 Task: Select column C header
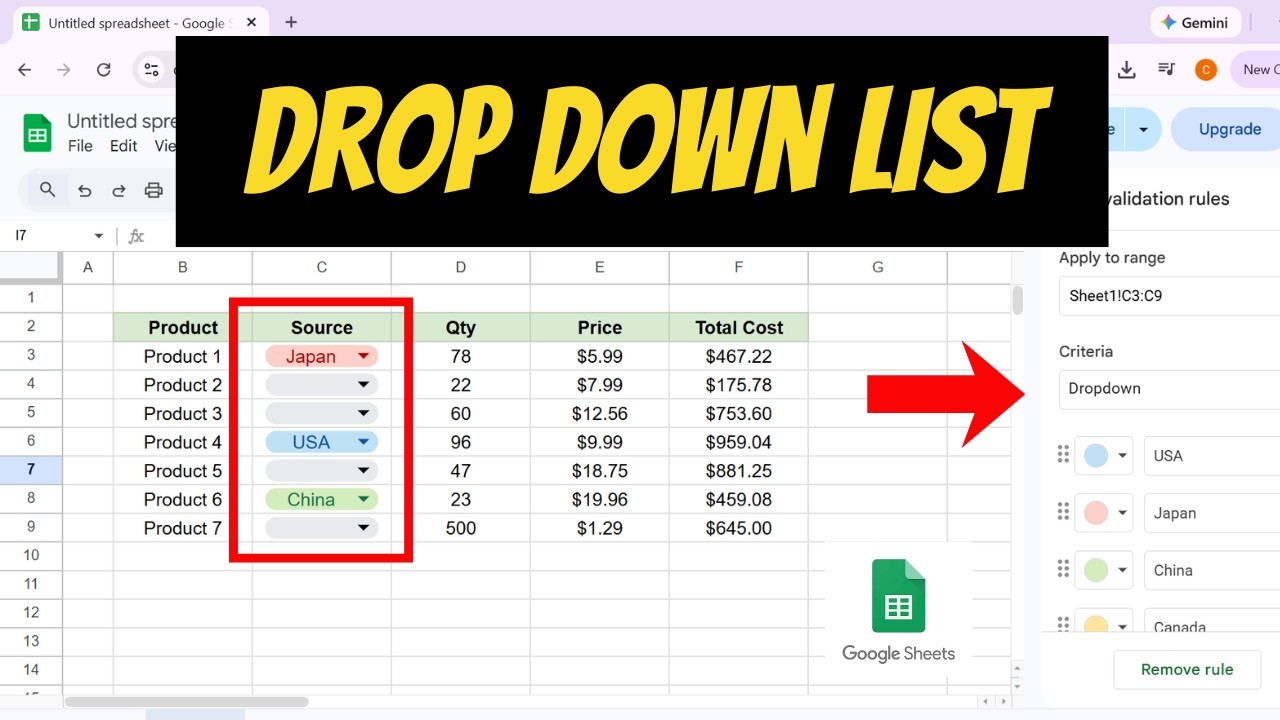(322, 267)
